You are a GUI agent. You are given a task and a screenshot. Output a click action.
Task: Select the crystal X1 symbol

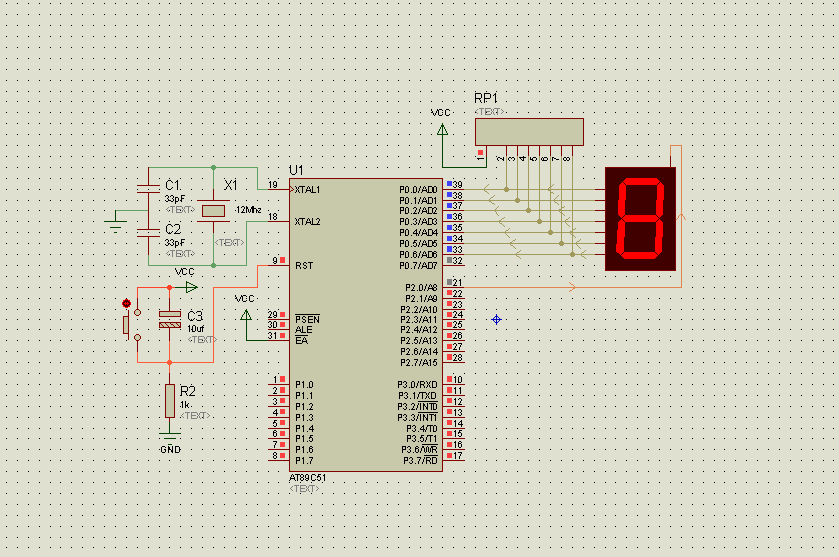pos(213,211)
